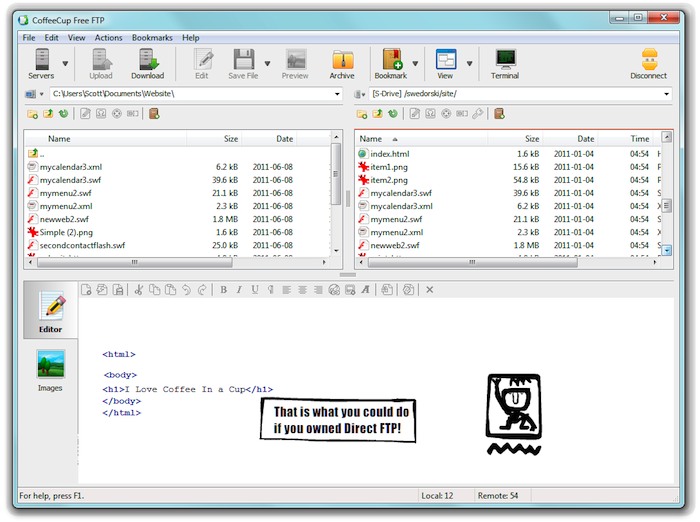Open the Bookmarks menu
Viewport: 700px width, 522px height.
153,38
